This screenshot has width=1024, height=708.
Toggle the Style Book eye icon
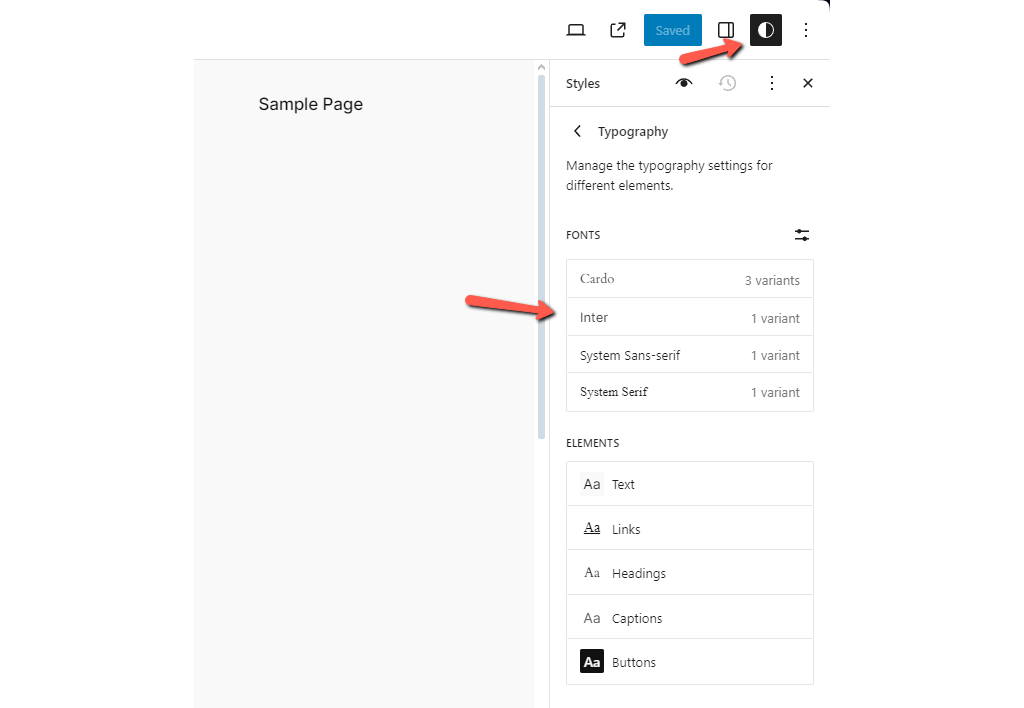tap(684, 83)
